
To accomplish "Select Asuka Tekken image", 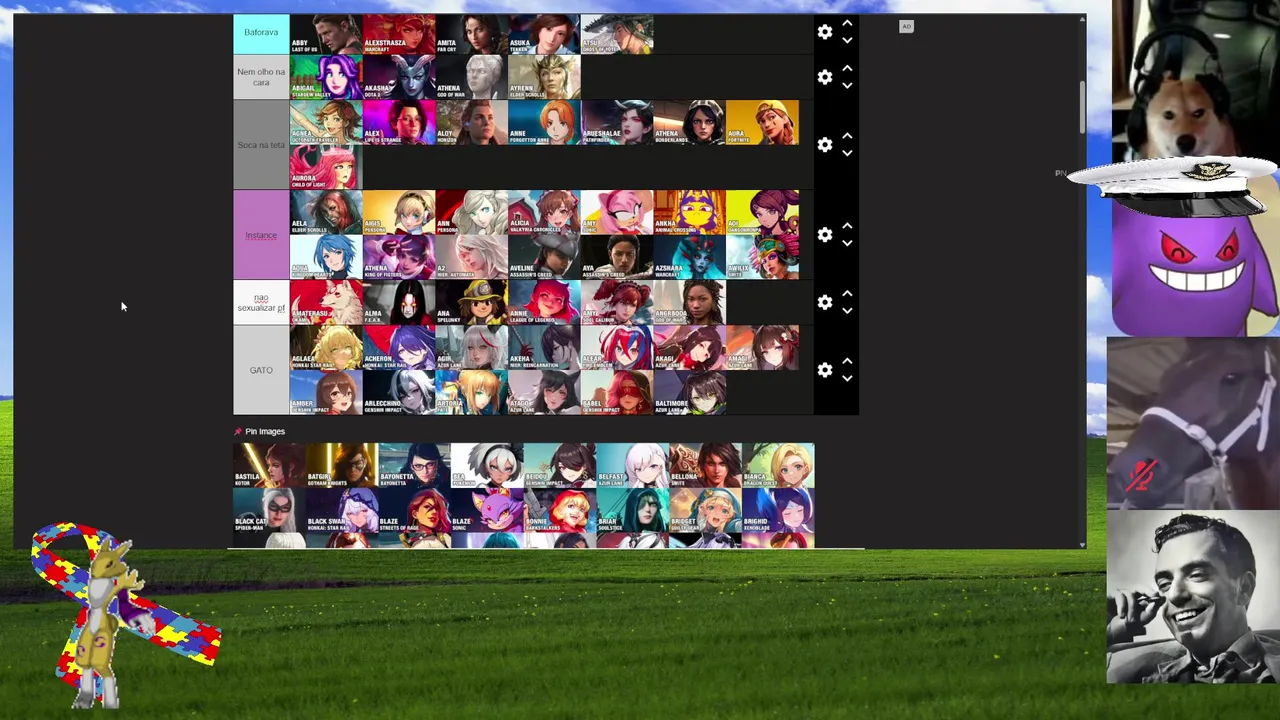I will 544,33.
